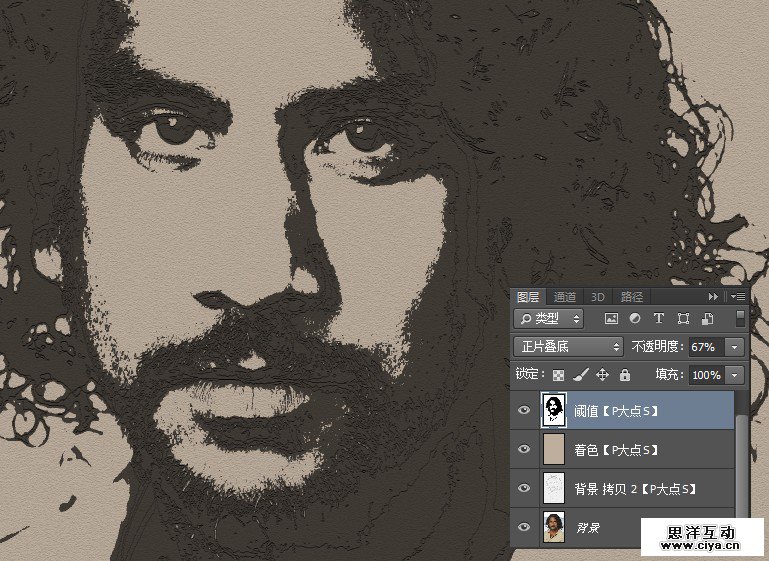769x561 pixels.
Task: Click the pixel layer filter icon
Action: tap(612, 319)
